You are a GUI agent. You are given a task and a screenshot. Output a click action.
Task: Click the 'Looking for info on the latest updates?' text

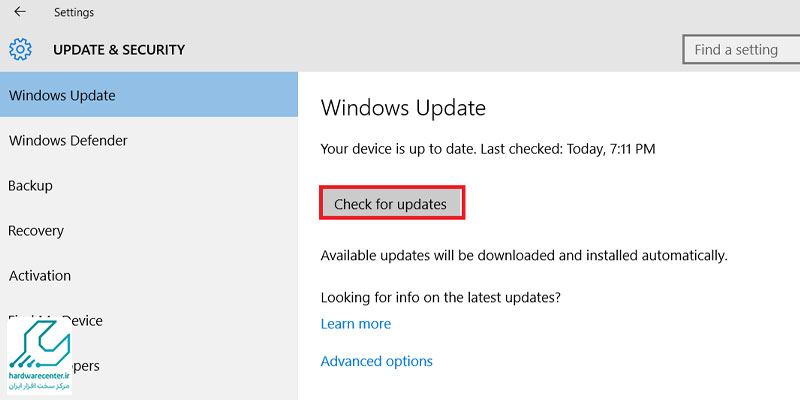tap(441, 297)
